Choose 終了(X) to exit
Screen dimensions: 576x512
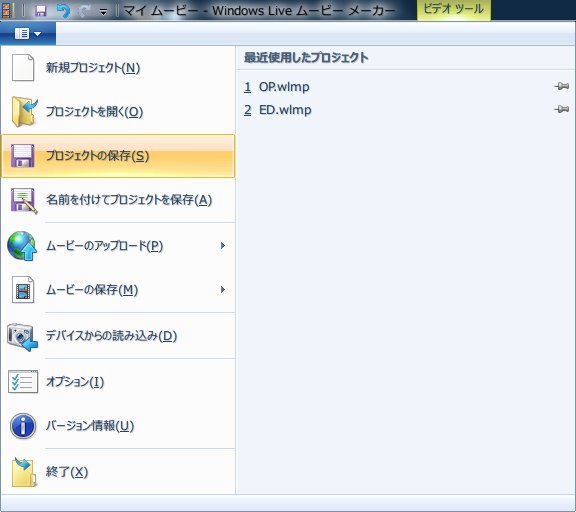click(x=118, y=472)
